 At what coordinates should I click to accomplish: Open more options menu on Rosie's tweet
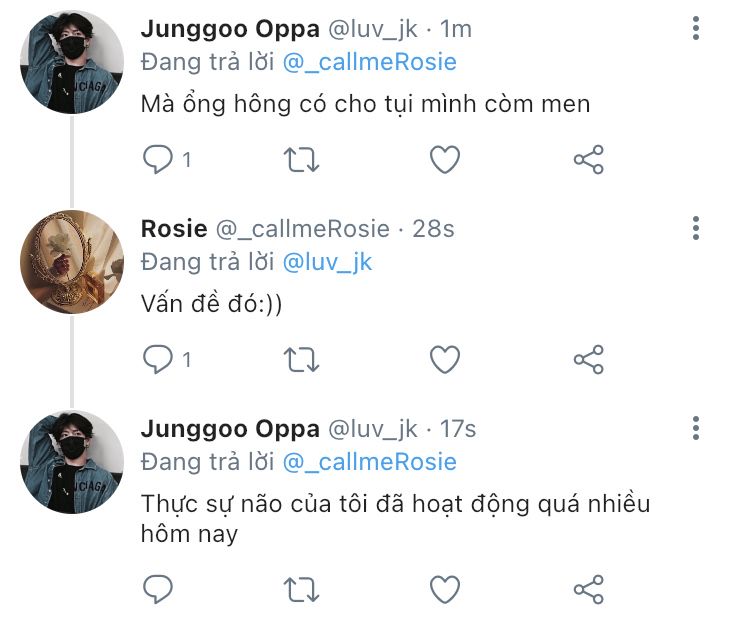click(696, 228)
